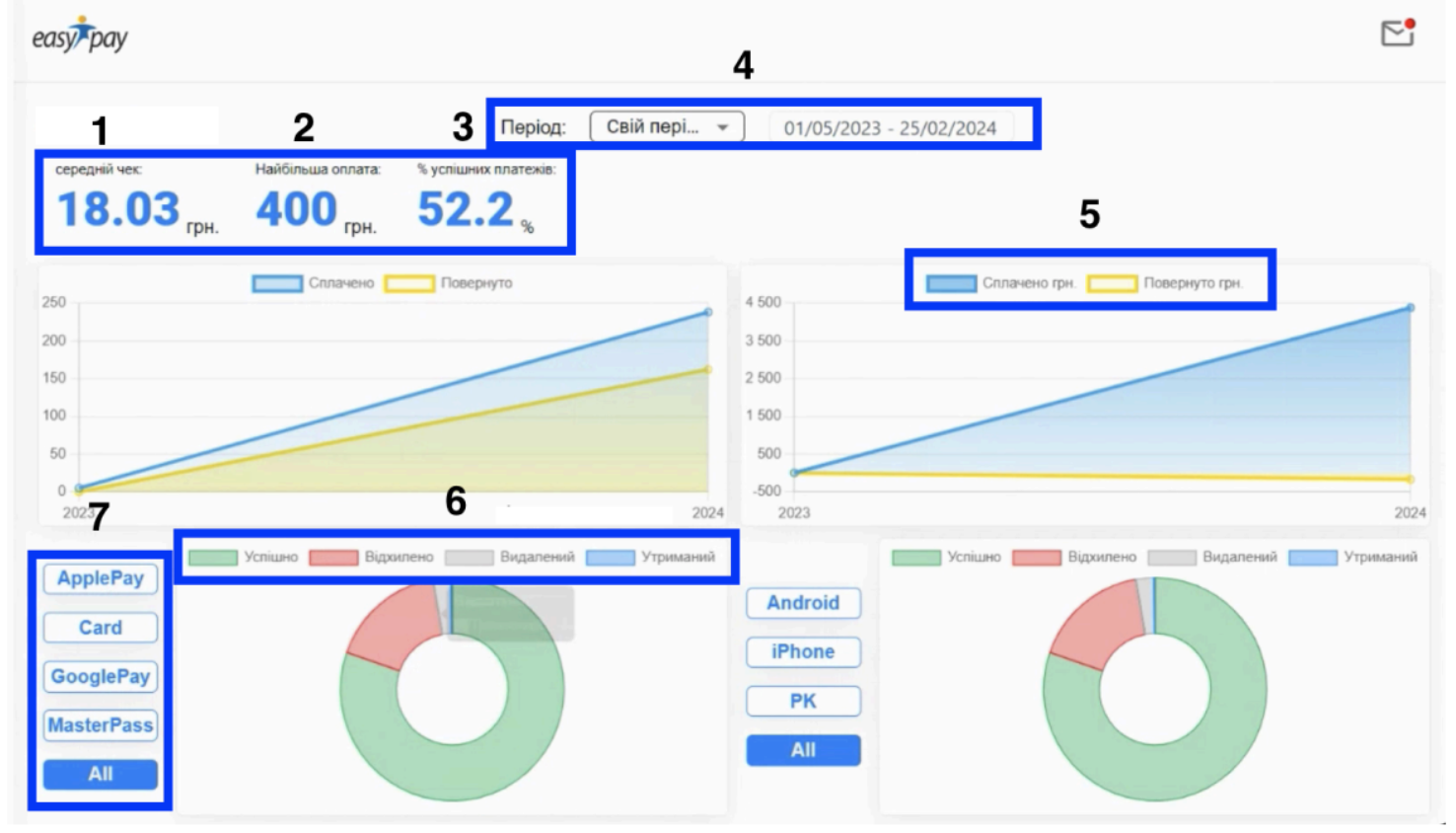Click the easypay logo

80,37
